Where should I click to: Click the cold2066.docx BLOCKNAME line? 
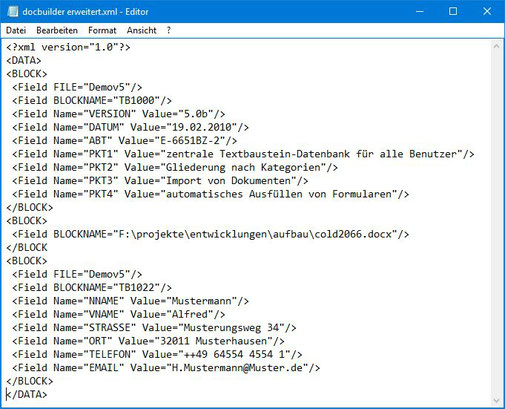pyautogui.click(x=210, y=234)
